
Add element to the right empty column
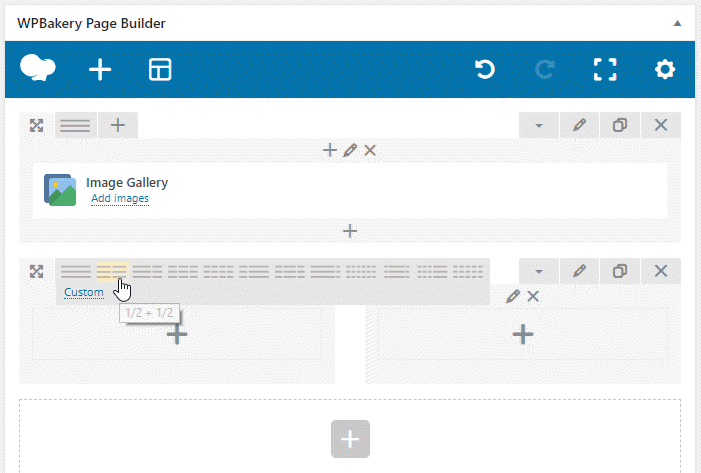[522, 334]
